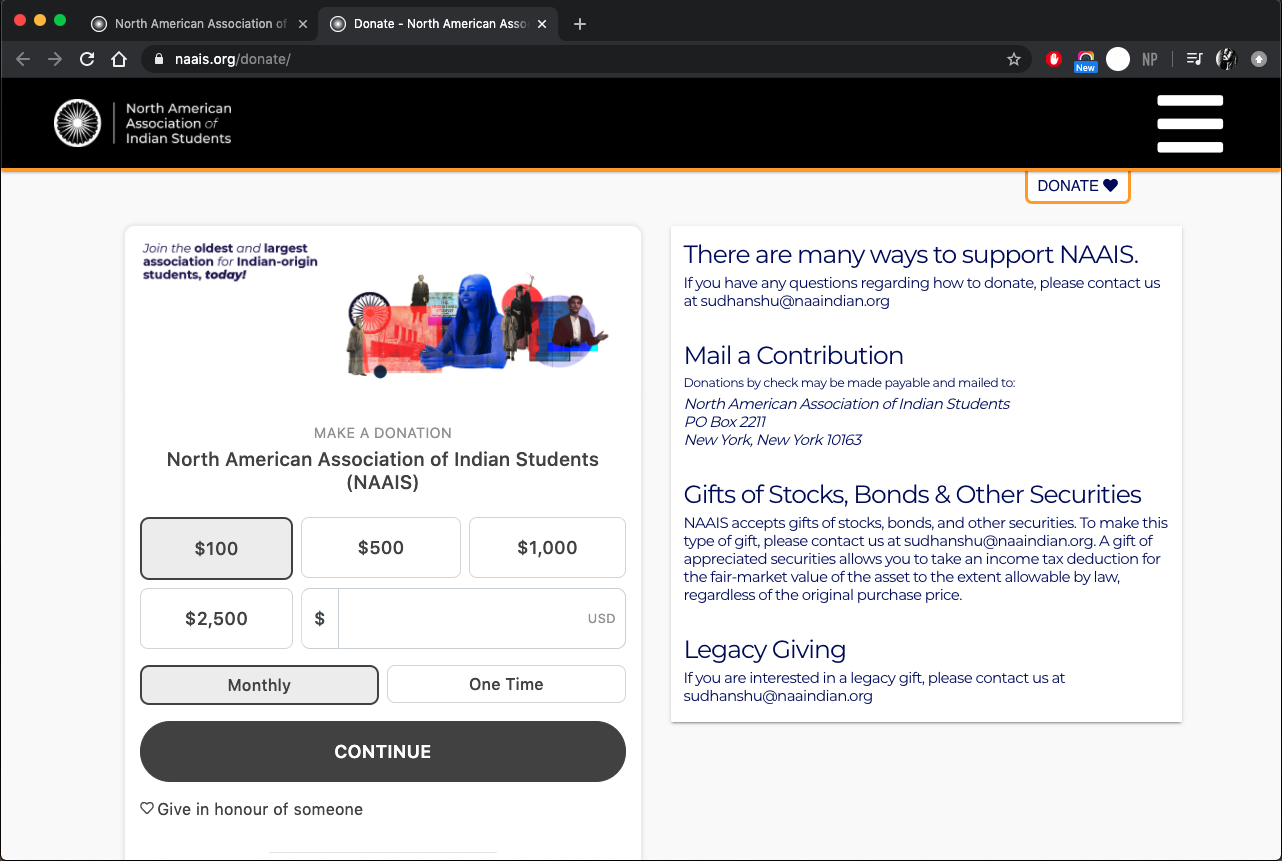Image resolution: width=1282 pixels, height=861 pixels.
Task: Go back to the previous page
Action: tap(23, 59)
